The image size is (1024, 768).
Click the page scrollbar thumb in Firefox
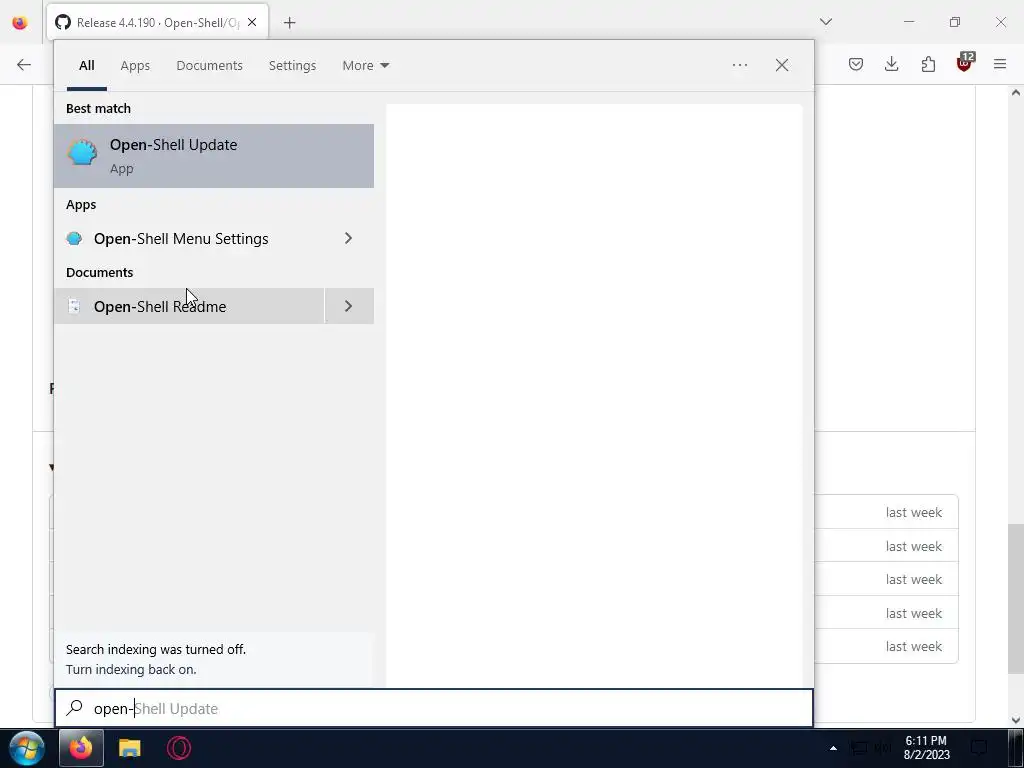[1016, 598]
